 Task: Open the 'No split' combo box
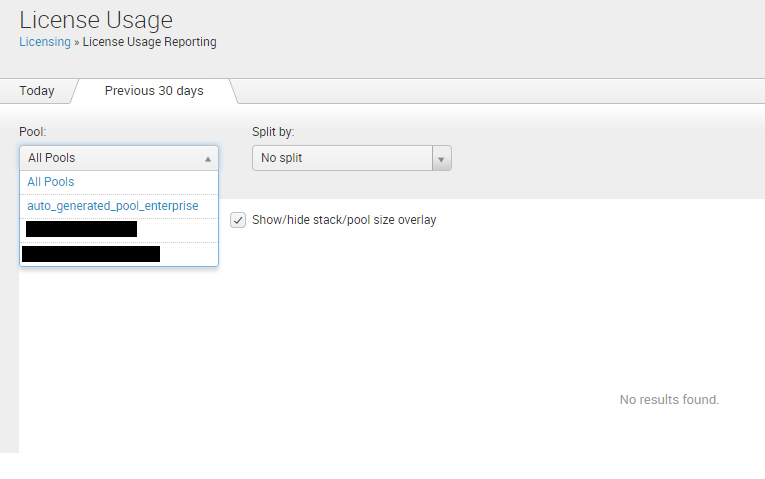(341, 158)
